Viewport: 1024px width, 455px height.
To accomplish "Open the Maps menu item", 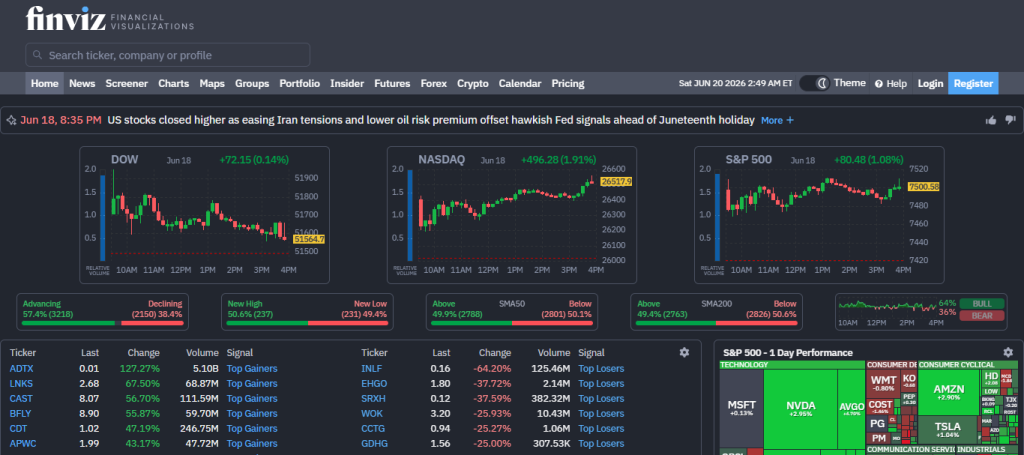I will 212,84.
